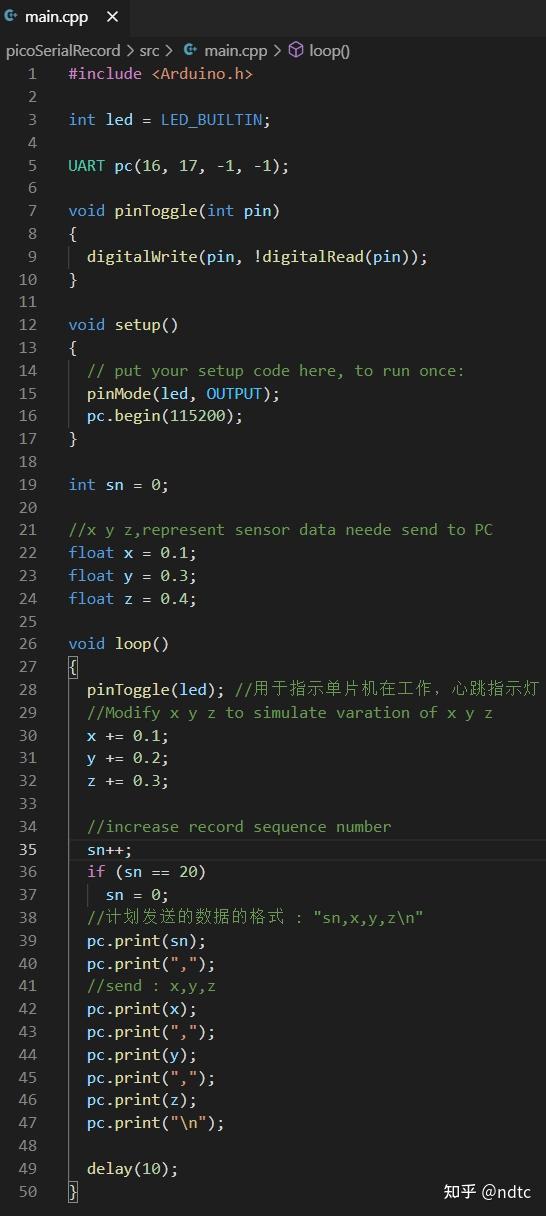Place cursor on pc.begin(115200) line
The width and height of the screenshot is (546, 1216).
tap(165, 416)
